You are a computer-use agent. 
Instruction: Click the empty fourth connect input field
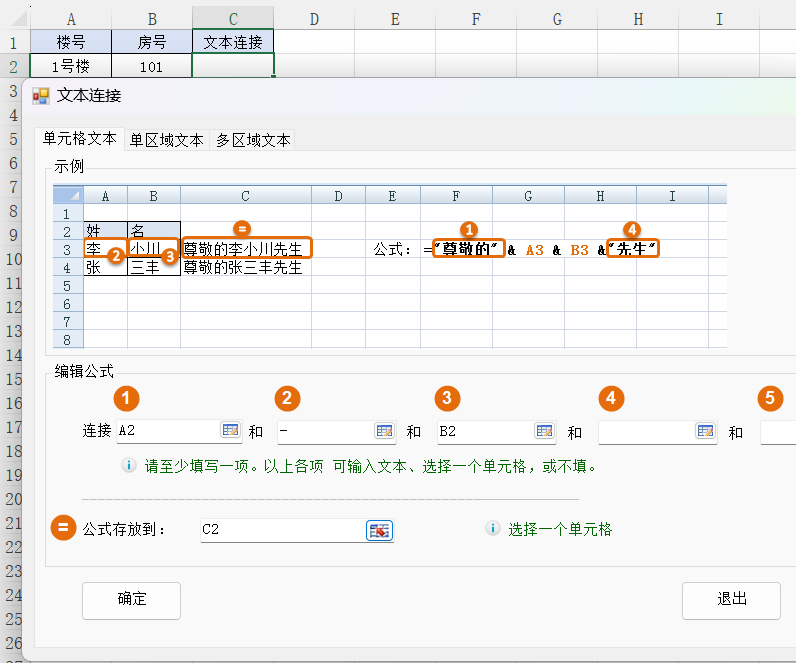645,431
